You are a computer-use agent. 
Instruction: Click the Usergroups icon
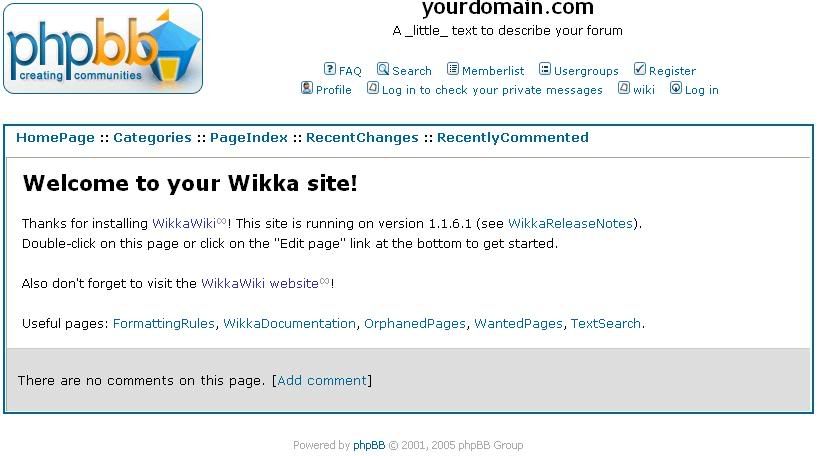click(545, 69)
